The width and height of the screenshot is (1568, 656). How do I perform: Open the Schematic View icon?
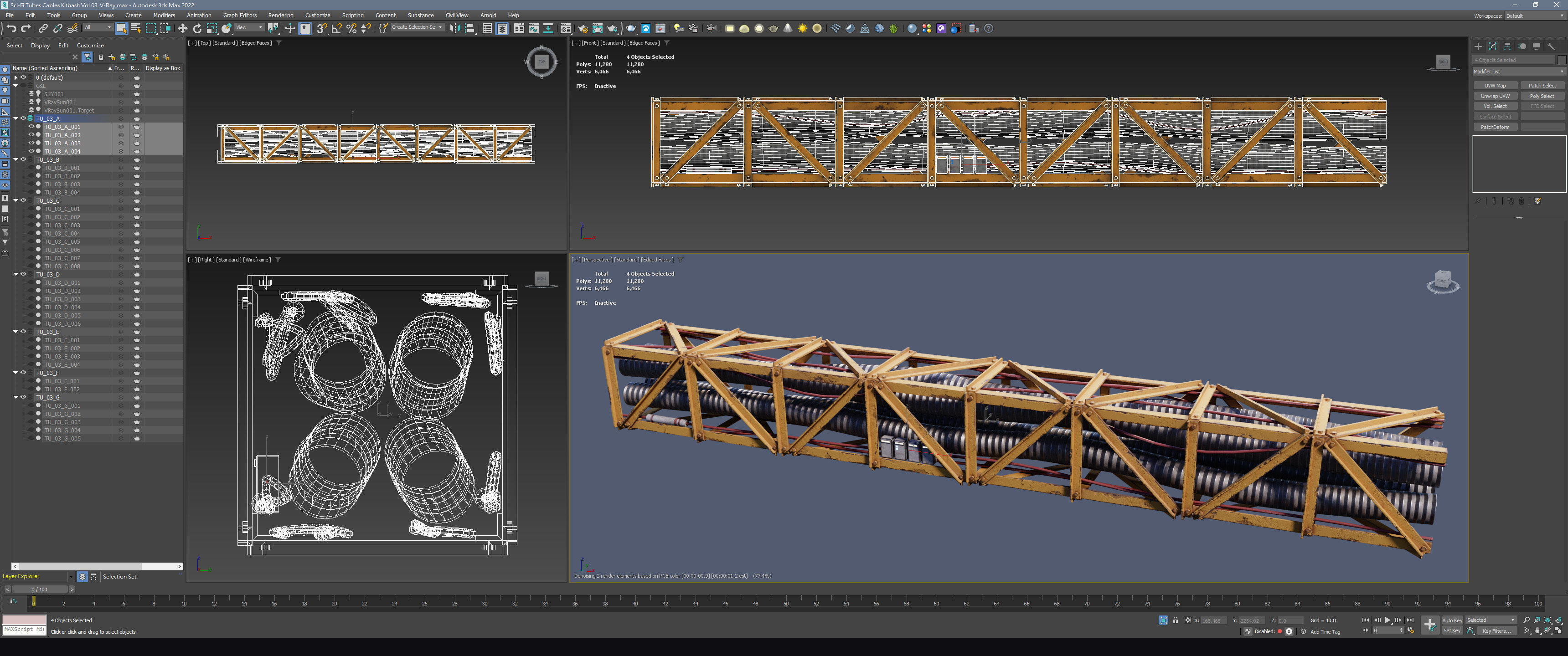[x=548, y=29]
